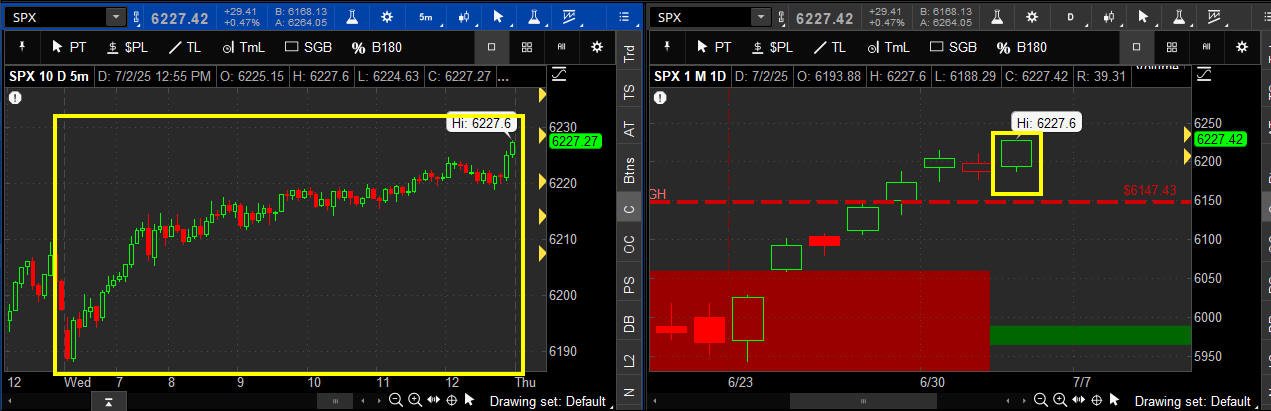The height and width of the screenshot is (411, 1271).
Task: Select TL trendline tool on left chart
Action: pos(186,47)
